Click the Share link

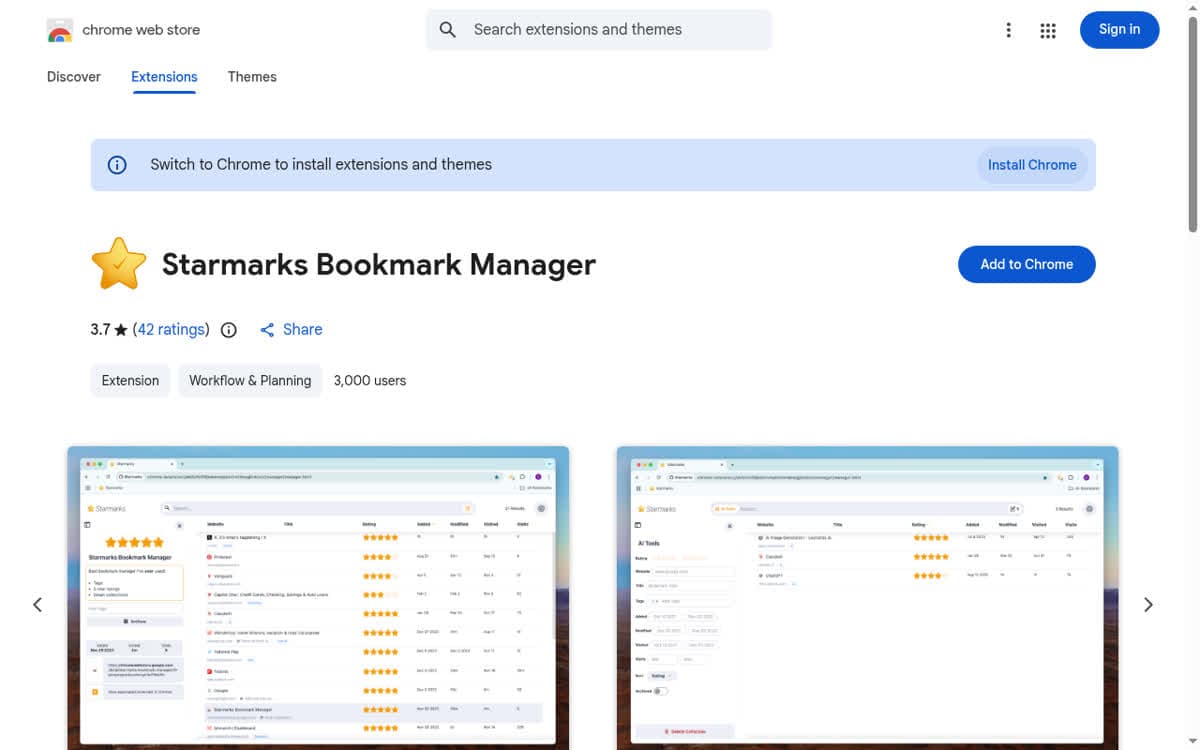click(302, 330)
